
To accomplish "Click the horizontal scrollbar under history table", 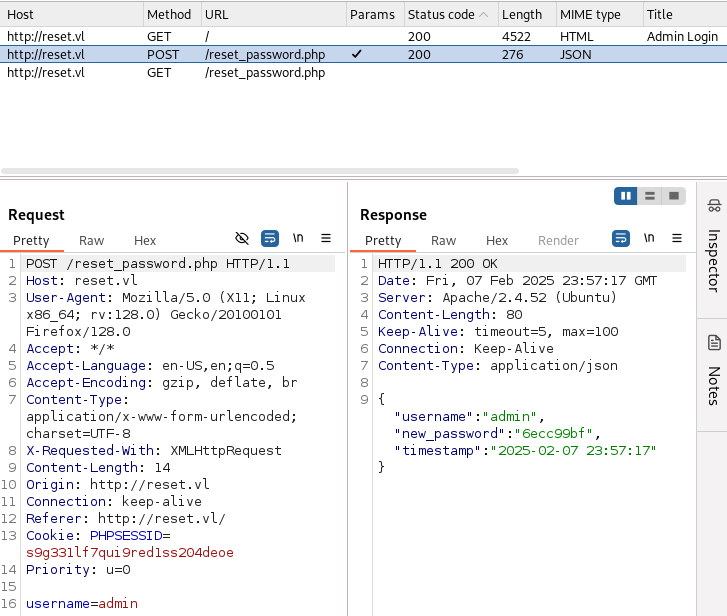I will (x=260, y=171).
